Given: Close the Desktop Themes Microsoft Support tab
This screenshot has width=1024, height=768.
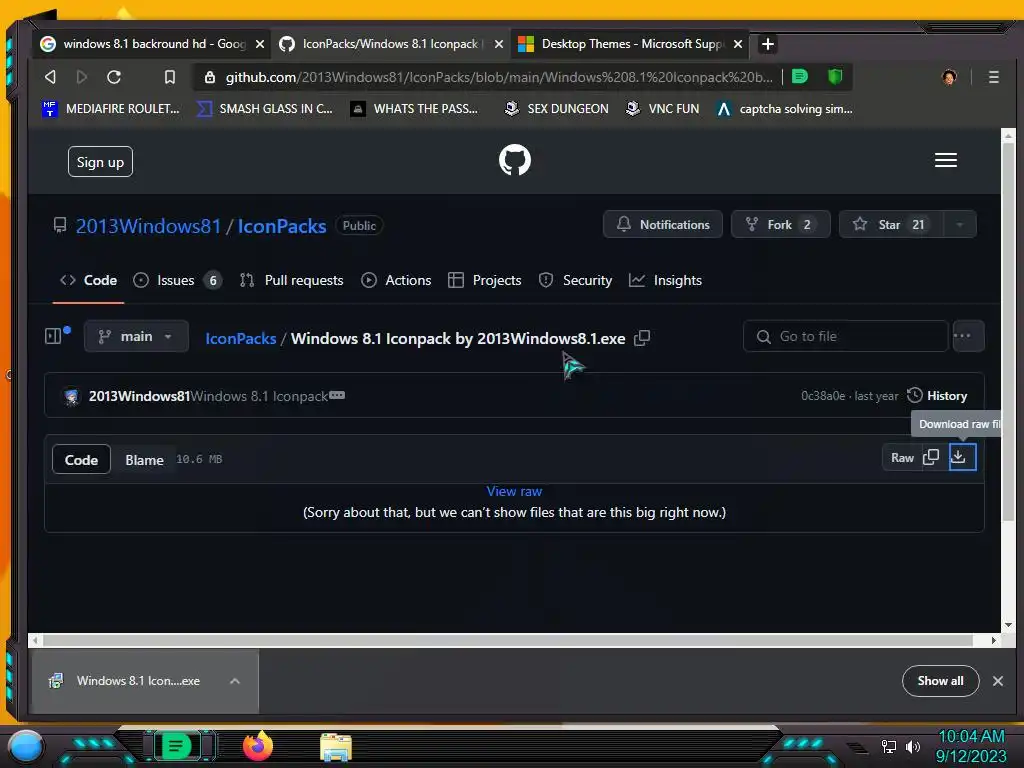Looking at the screenshot, I should (738, 44).
